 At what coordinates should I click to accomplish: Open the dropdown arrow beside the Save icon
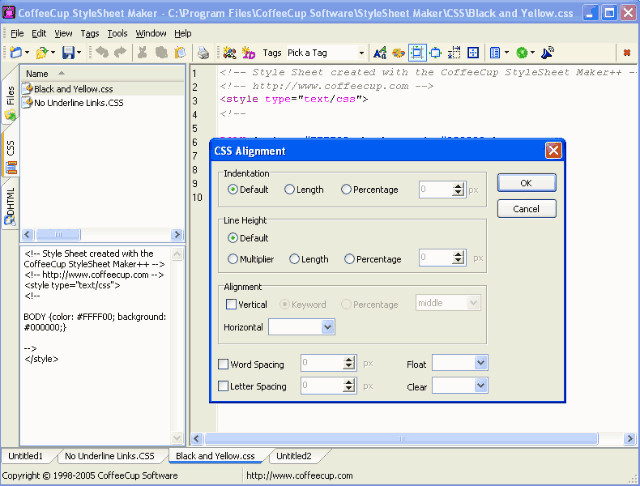pos(79,53)
